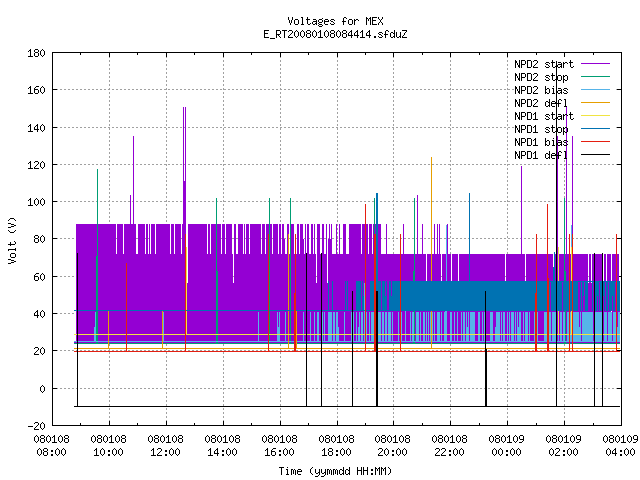Click the y-axis tick value 140
Viewport: 640px width, 480px height.
coord(36,128)
